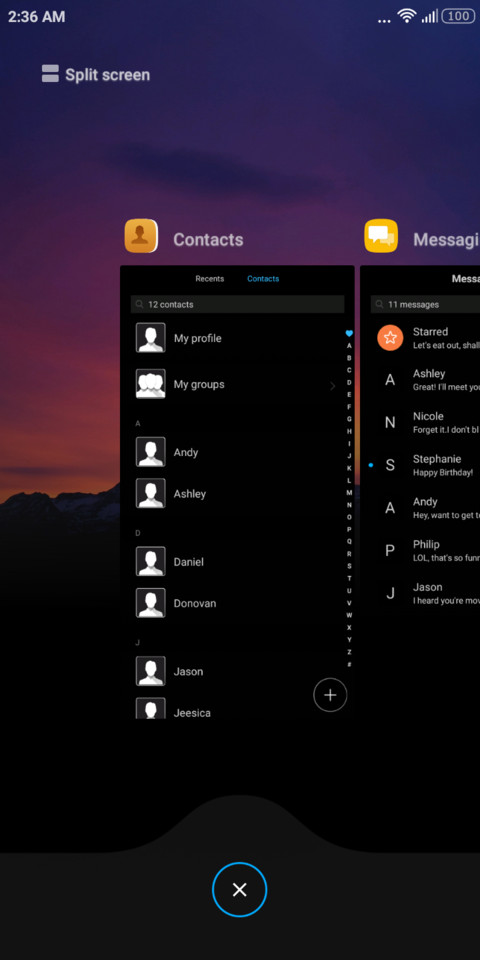Switch to the Recents tab
480x960 pixels.
point(209,279)
